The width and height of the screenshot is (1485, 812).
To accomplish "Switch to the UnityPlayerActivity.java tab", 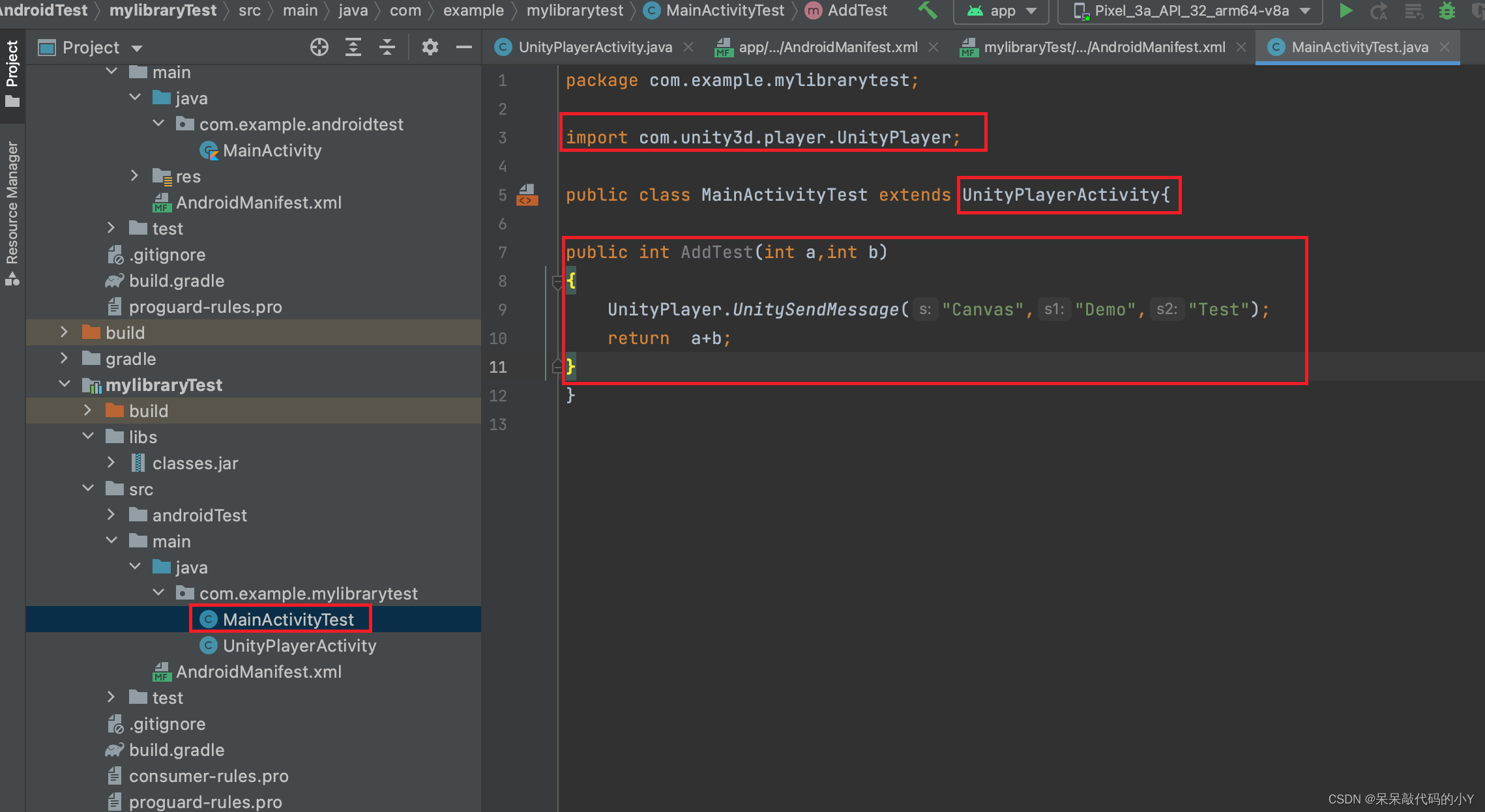I will tap(595, 47).
